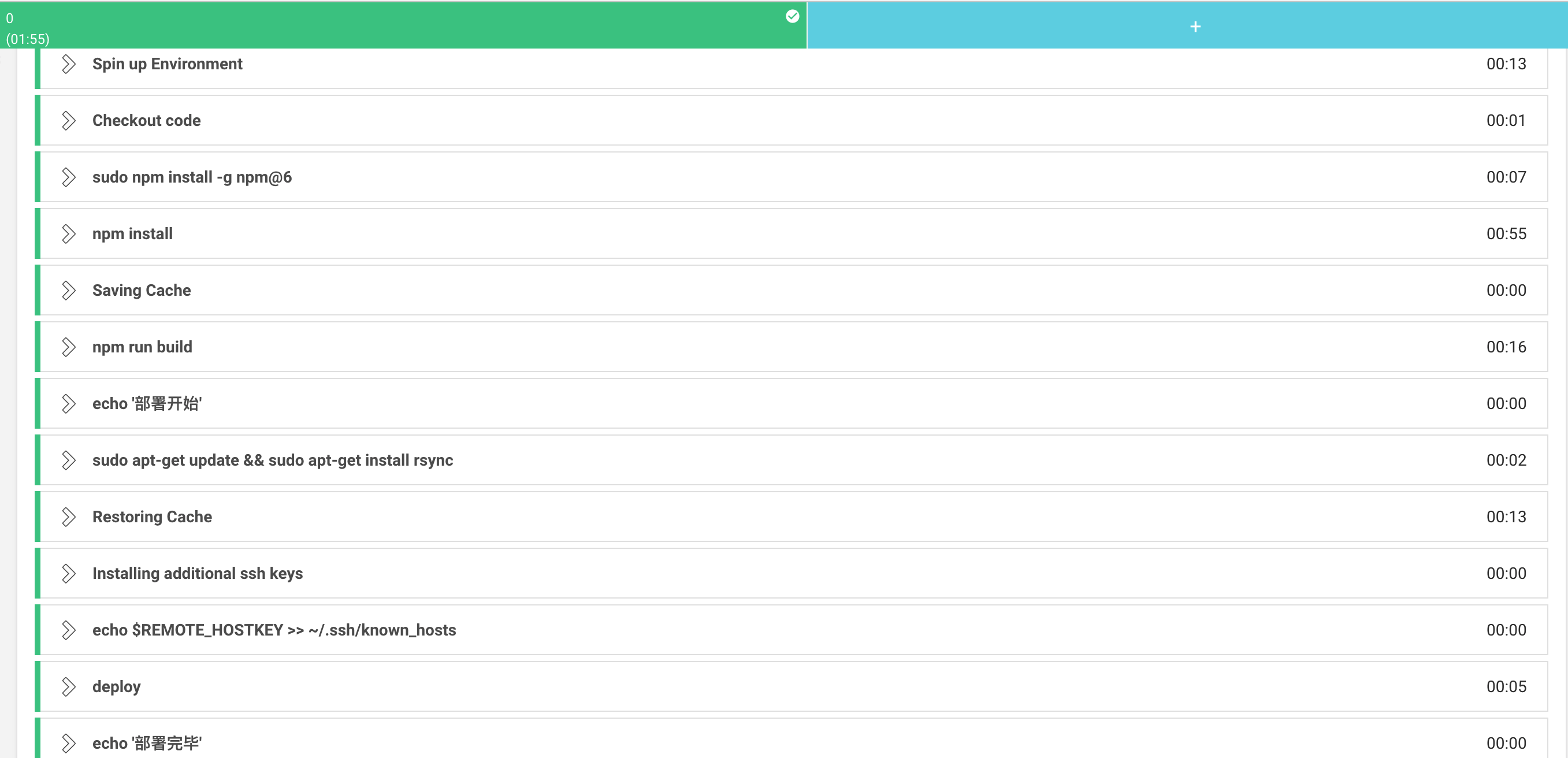Click the chevron icon beside npm install
The width and height of the screenshot is (1568, 758).
tap(68, 234)
